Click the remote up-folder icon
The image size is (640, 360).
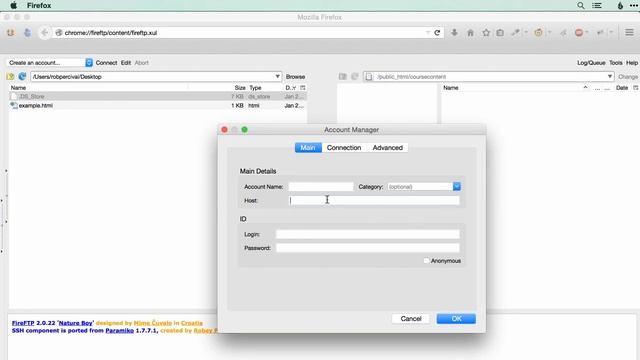point(343,76)
